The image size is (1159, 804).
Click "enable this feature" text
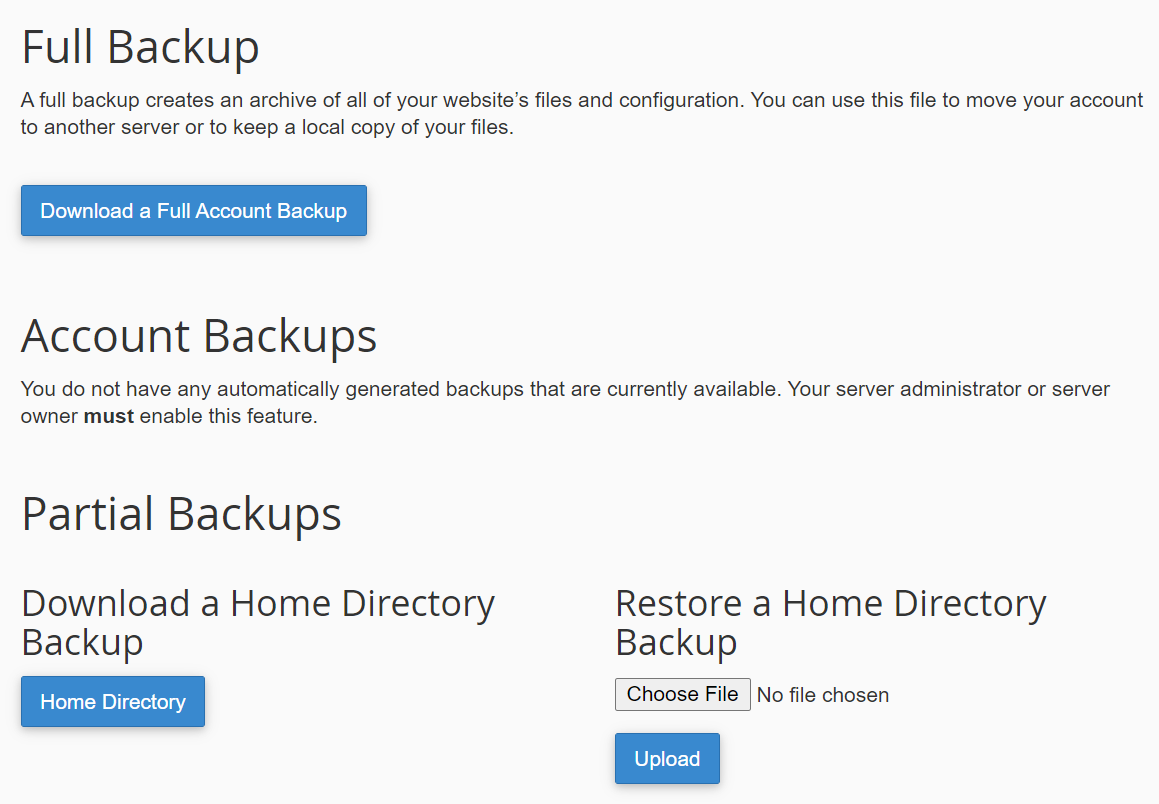[228, 416]
